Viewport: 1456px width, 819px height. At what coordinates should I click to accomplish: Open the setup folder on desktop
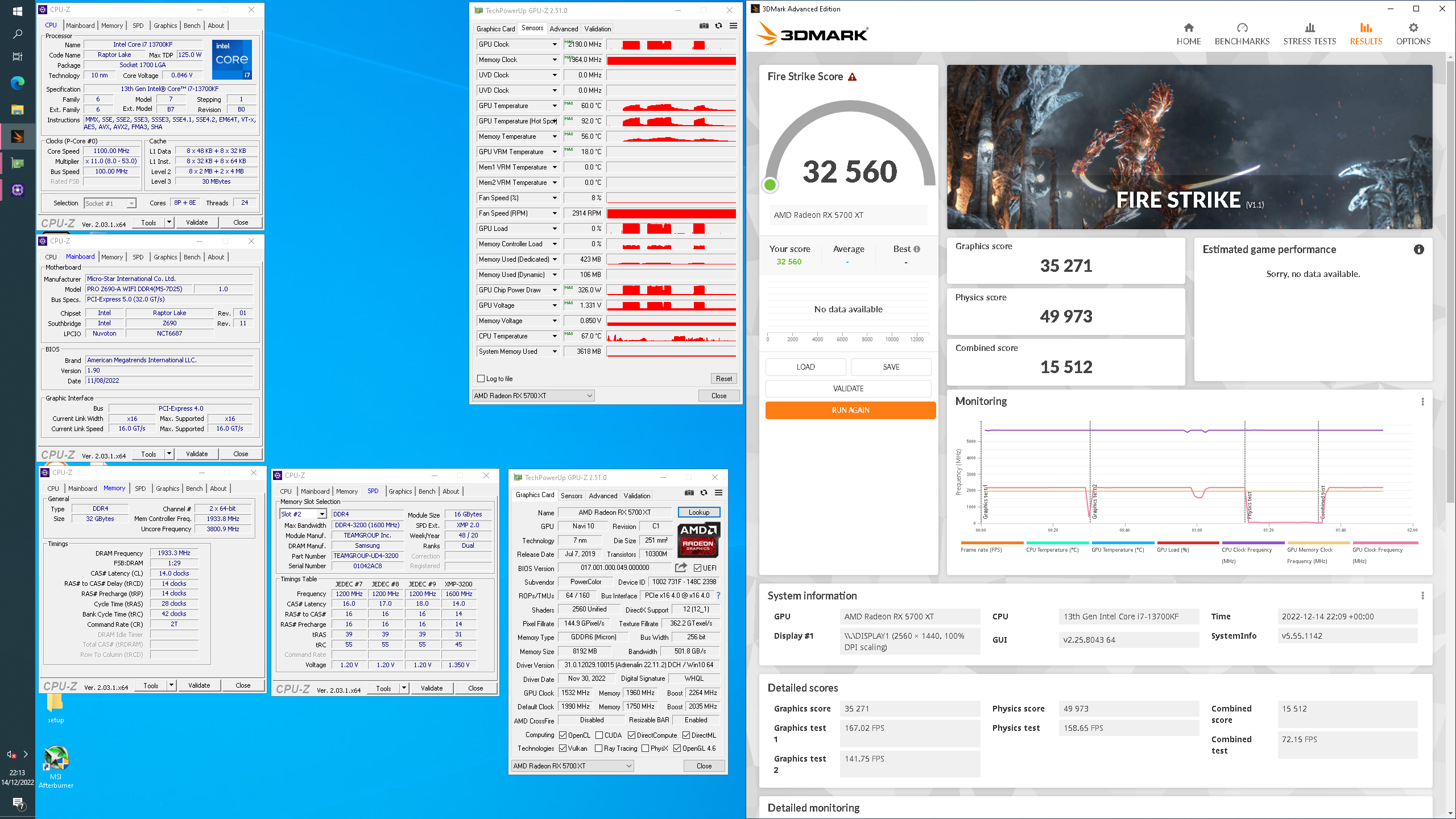click(55, 708)
